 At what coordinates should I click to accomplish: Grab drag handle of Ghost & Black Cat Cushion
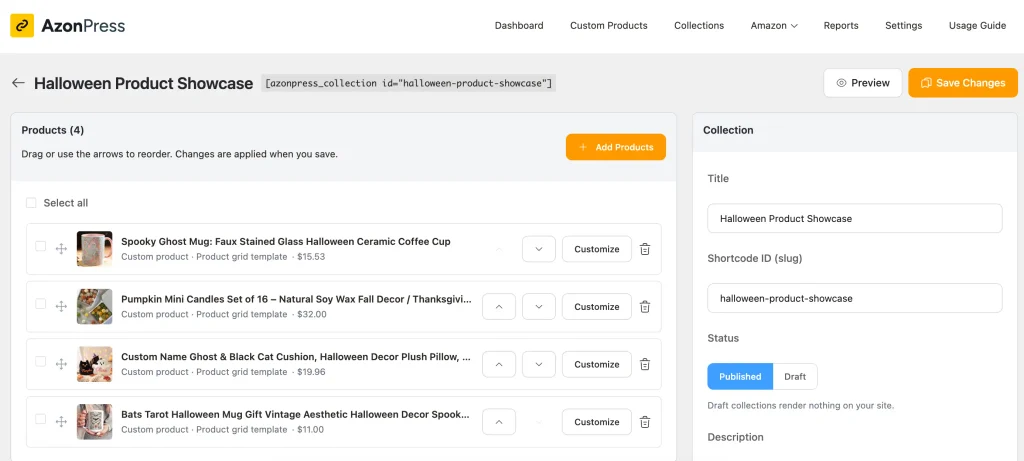[61, 364]
